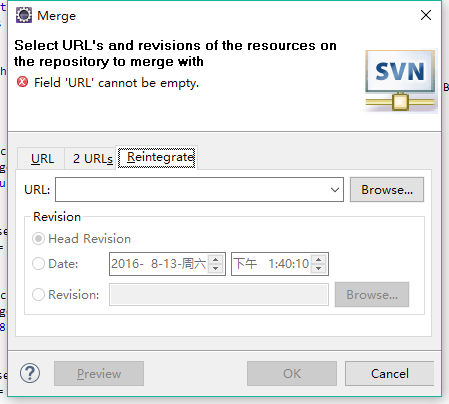
Task: Select the Reintegrate tab
Action: [157, 157]
